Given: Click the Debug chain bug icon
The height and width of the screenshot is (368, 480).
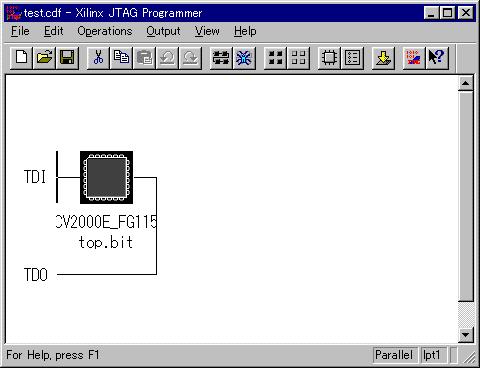Looking at the screenshot, I should click(244, 58).
